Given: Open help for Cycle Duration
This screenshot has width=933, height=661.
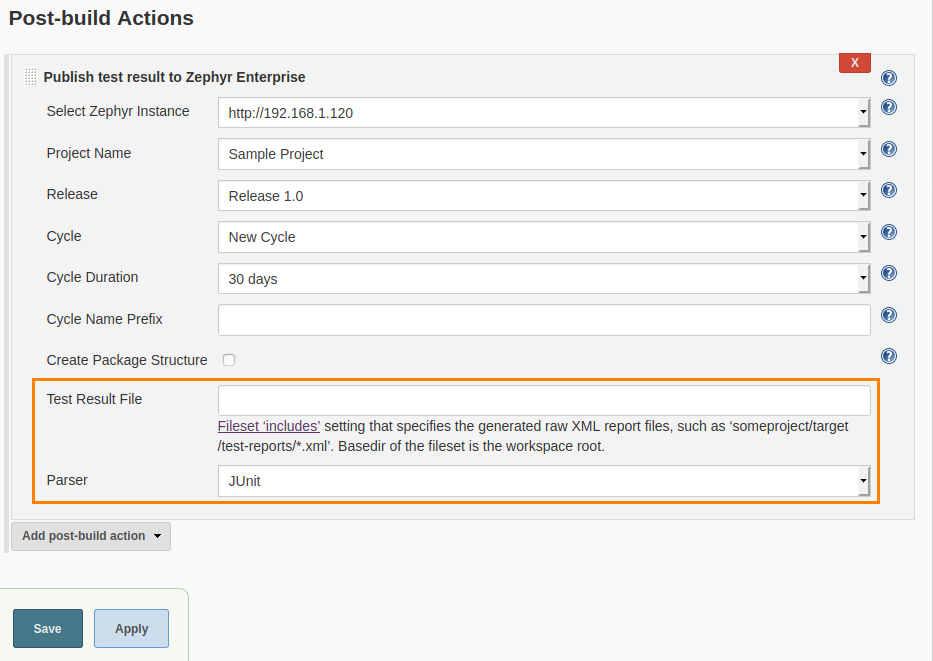Looking at the screenshot, I should pyautogui.click(x=888, y=274).
